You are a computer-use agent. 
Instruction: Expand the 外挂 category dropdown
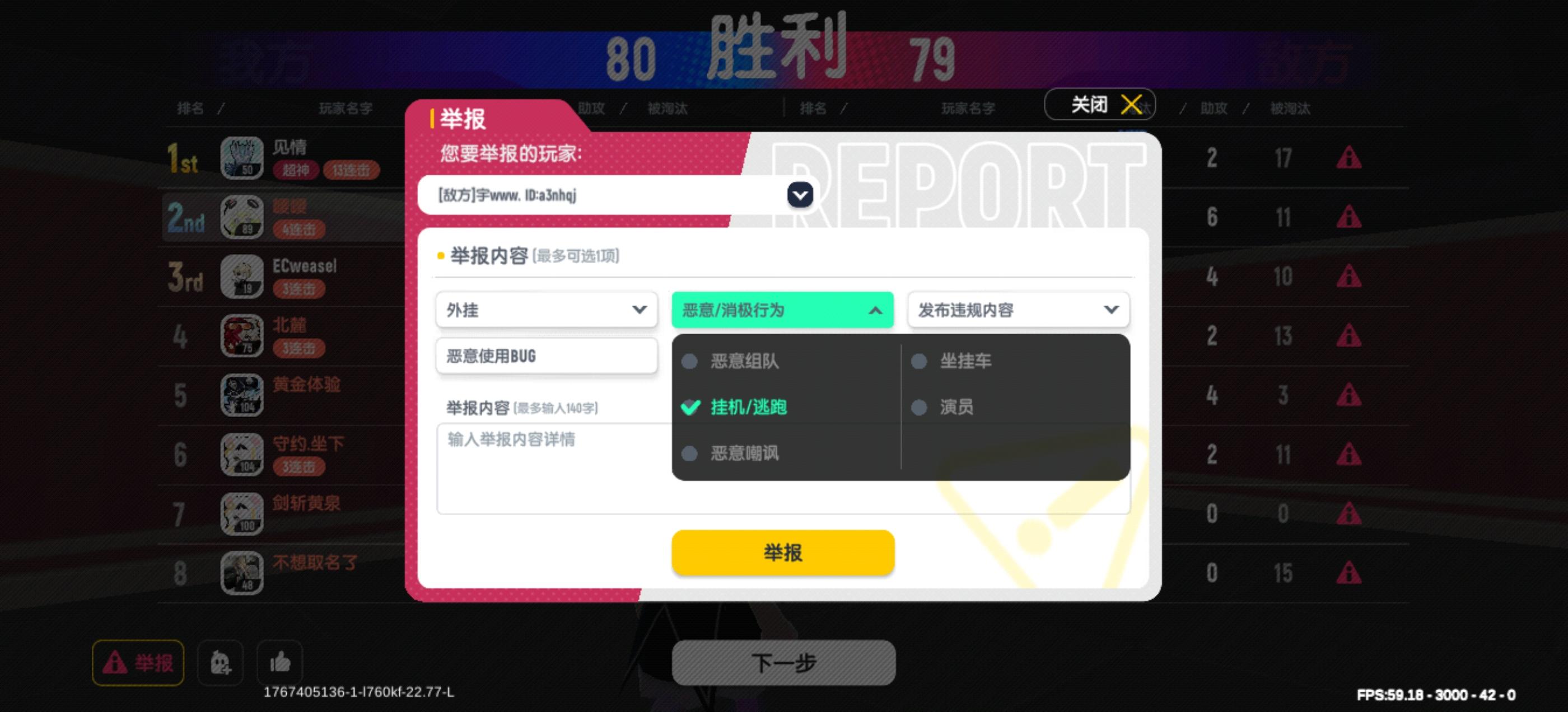(x=547, y=310)
